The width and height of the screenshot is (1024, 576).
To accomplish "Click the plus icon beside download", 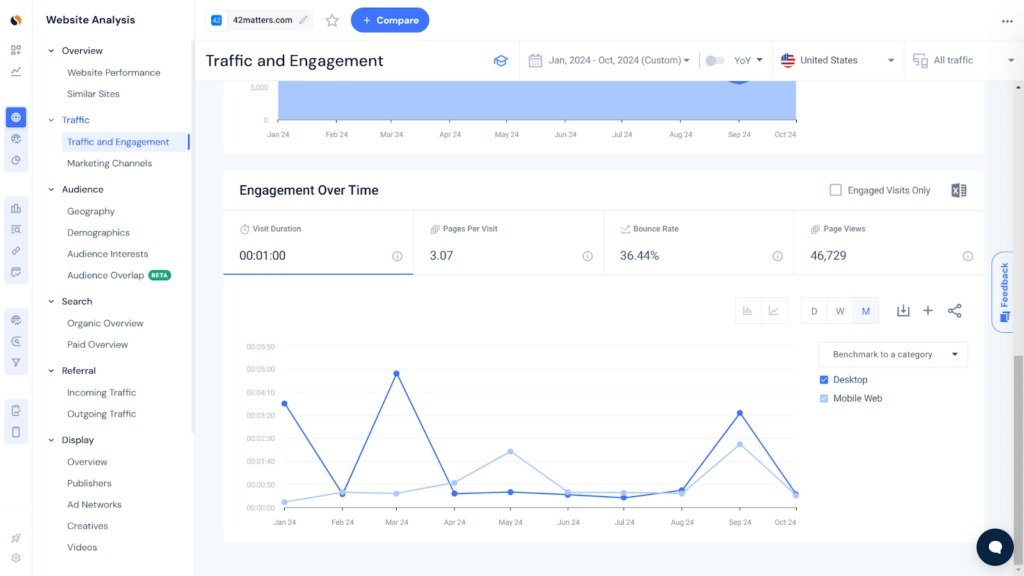I will tap(928, 311).
